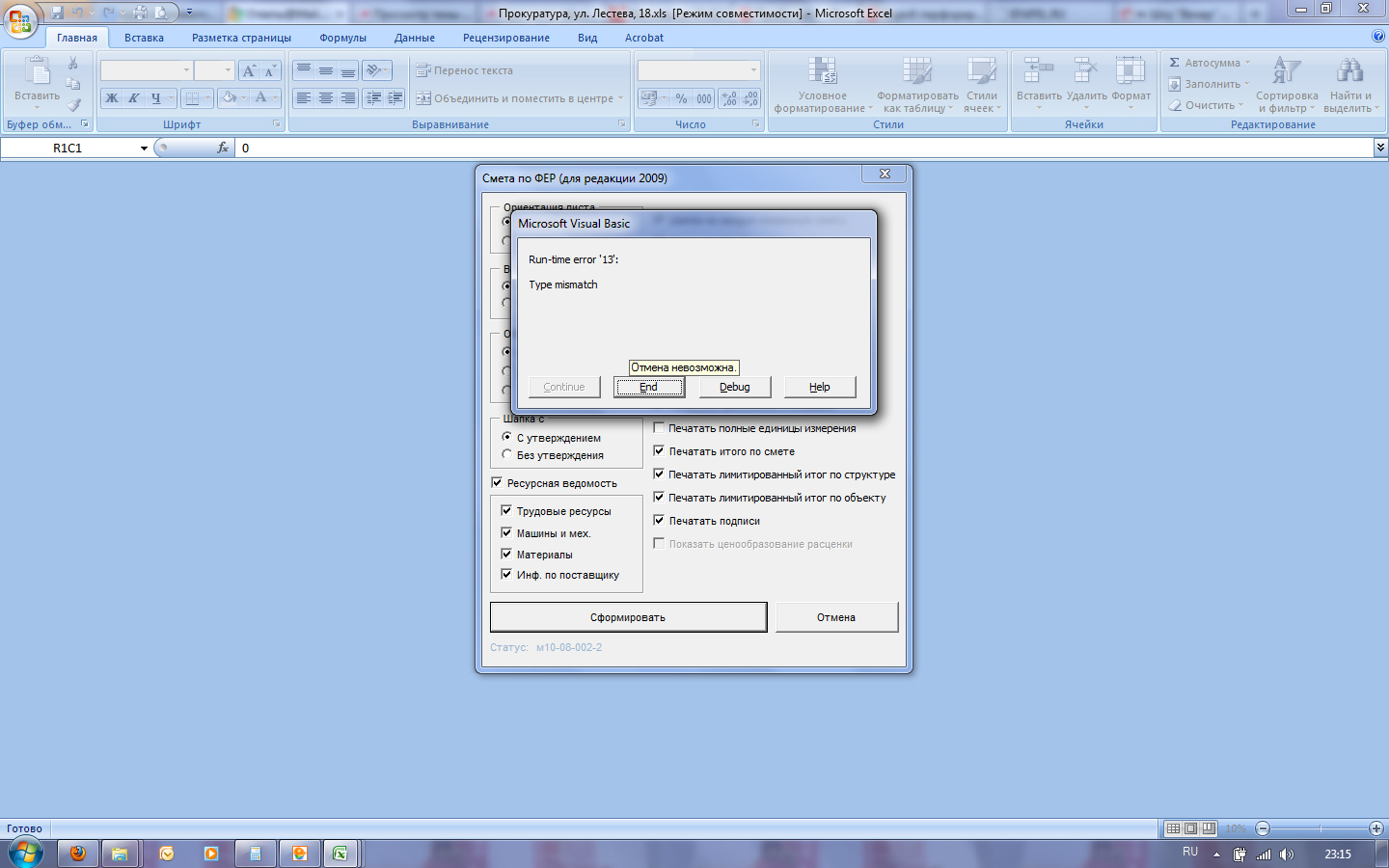Image resolution: width=1389 pixels, height=868 pixels.
Task: Open the 'Разметка страницы' ribbon tab
Action: 241,38
